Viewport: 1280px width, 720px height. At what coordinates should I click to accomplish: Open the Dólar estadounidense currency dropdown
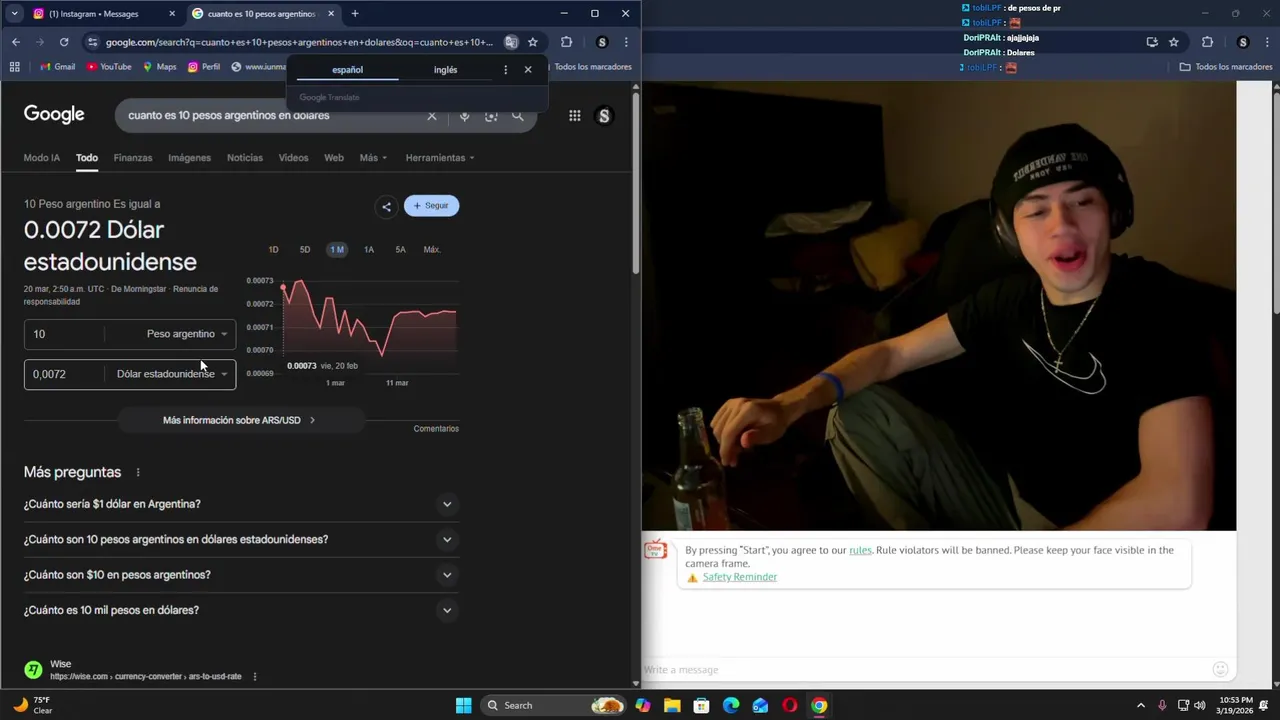[x=171, y=374]
